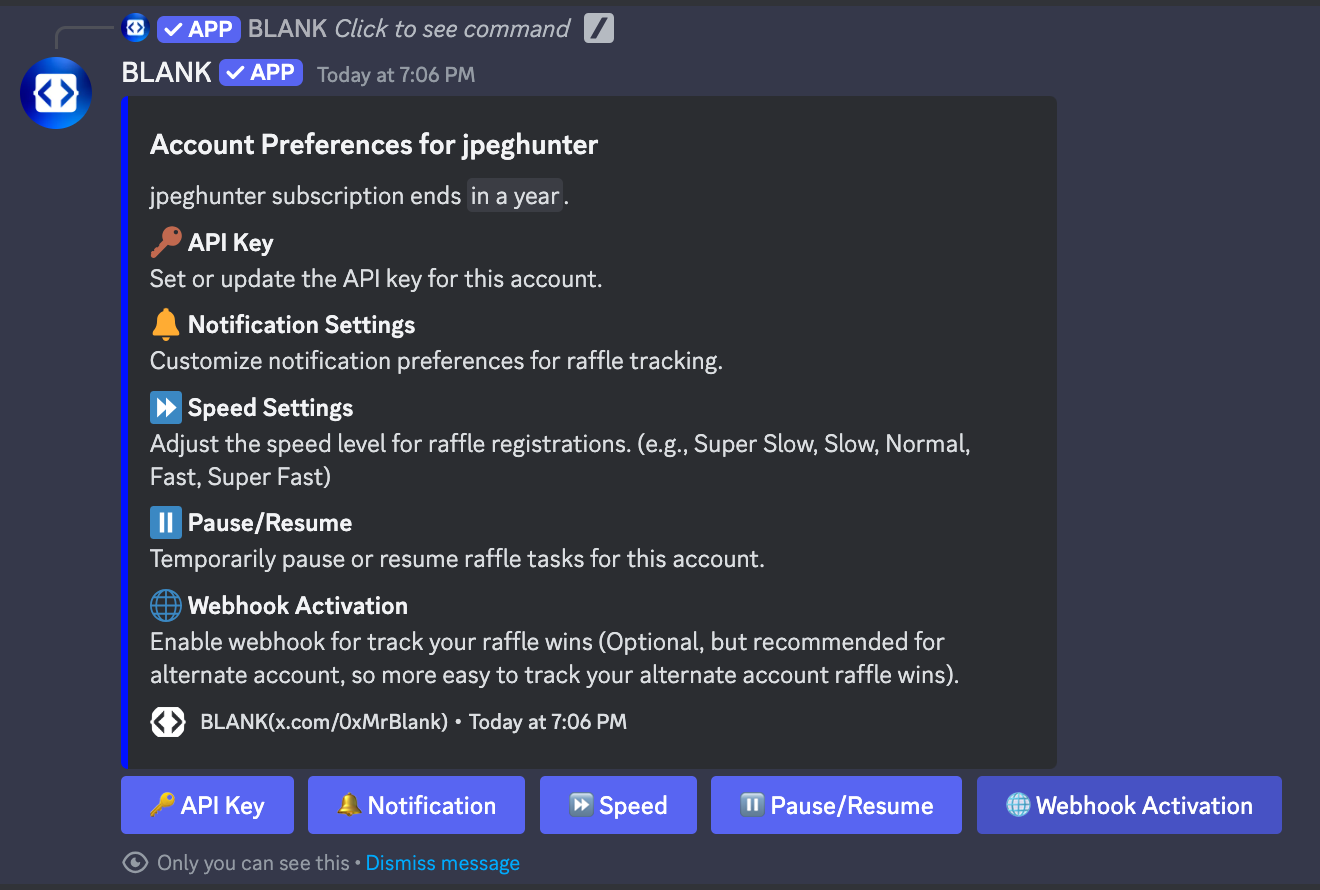Open the Notification button
The width and height of the screenshot is (1320, 890).
tap(416, 805)
